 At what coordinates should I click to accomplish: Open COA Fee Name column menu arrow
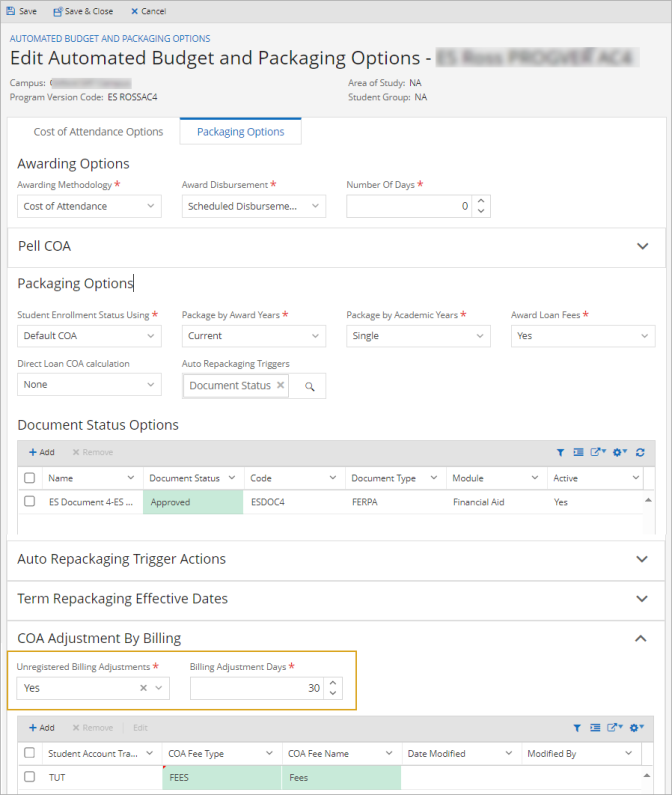point(389,753)
